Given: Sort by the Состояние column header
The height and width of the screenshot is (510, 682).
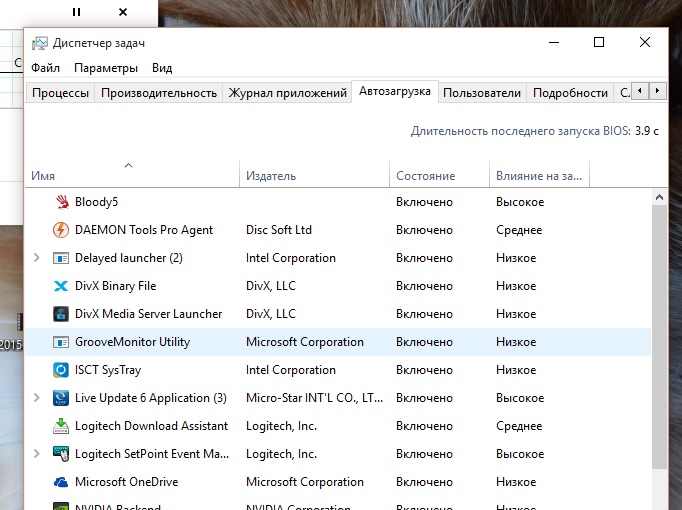Looking at the screenshot, I should pyautogui.click(x=439, y=174).
